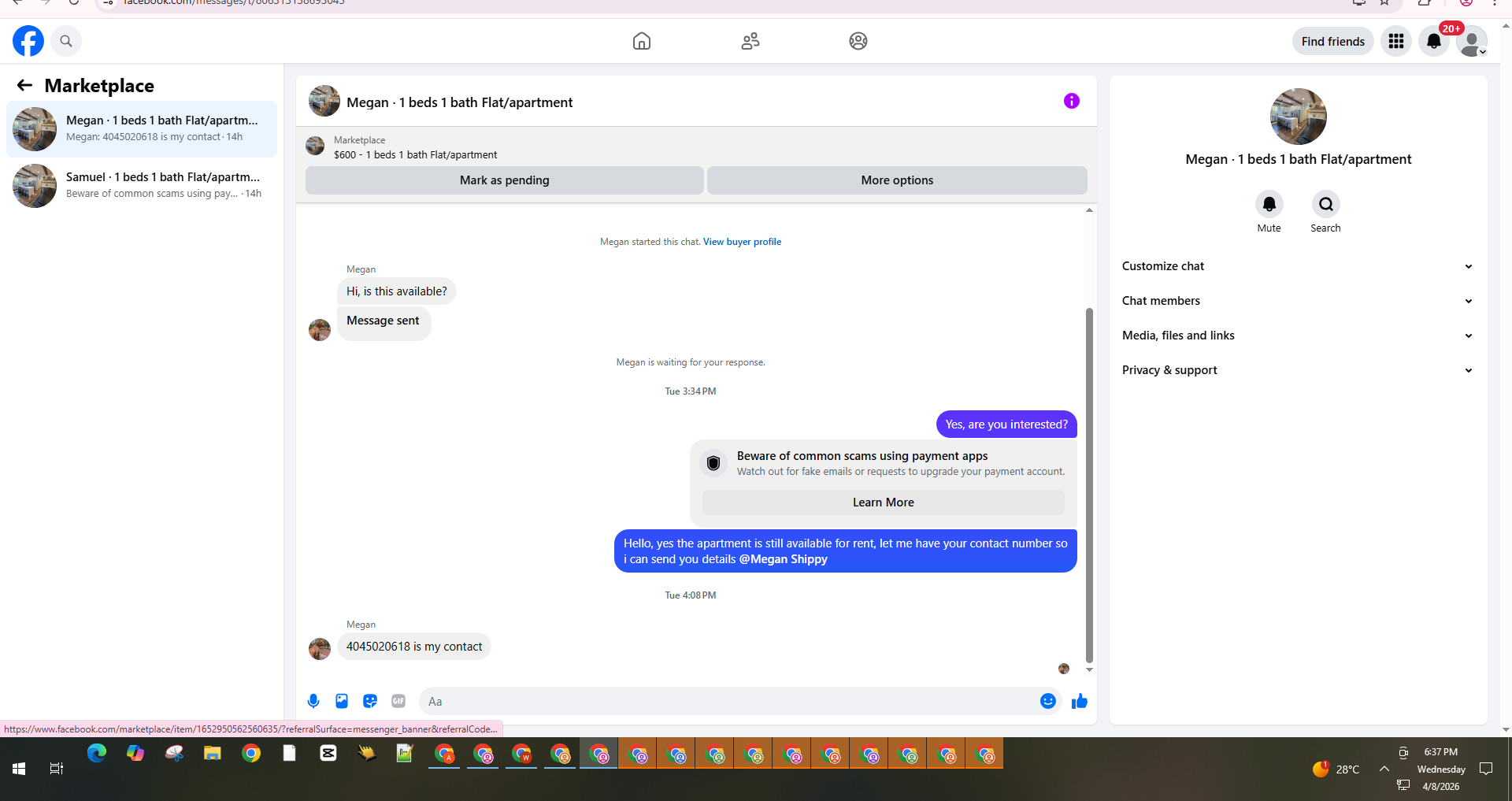1512x801 pixels.
Task: Open the Facebook search magnifier
Action: (x=66, y=41)
